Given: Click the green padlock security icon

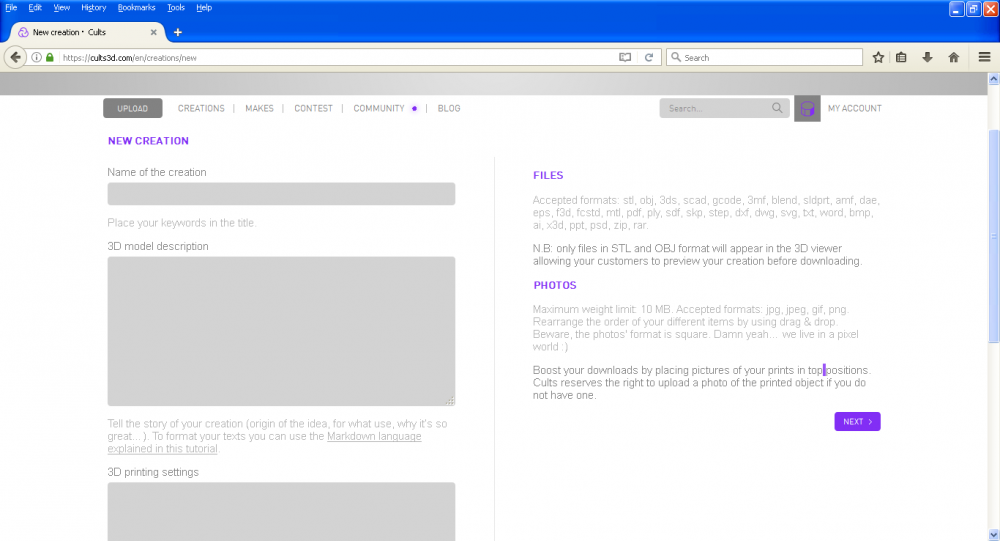Looking at the screenshot, I should pos(50,57).
